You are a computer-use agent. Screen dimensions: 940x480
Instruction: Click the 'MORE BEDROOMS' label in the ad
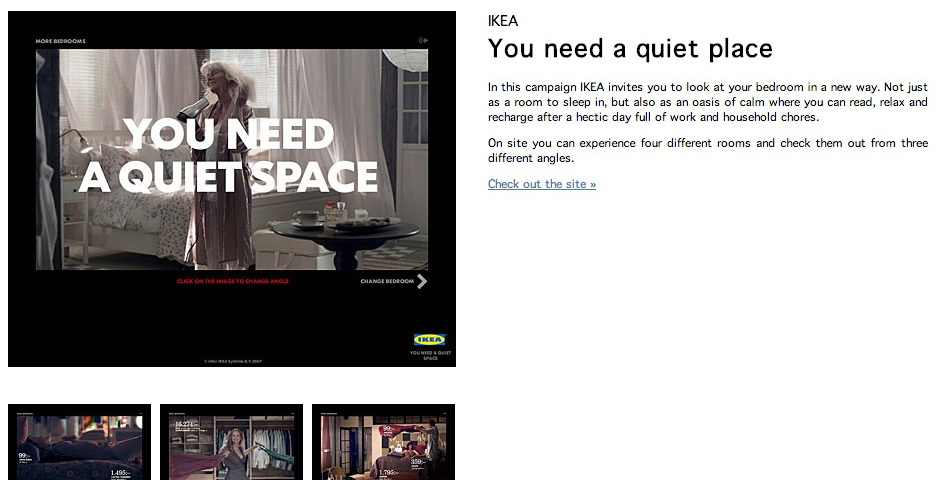pos(61,41)
